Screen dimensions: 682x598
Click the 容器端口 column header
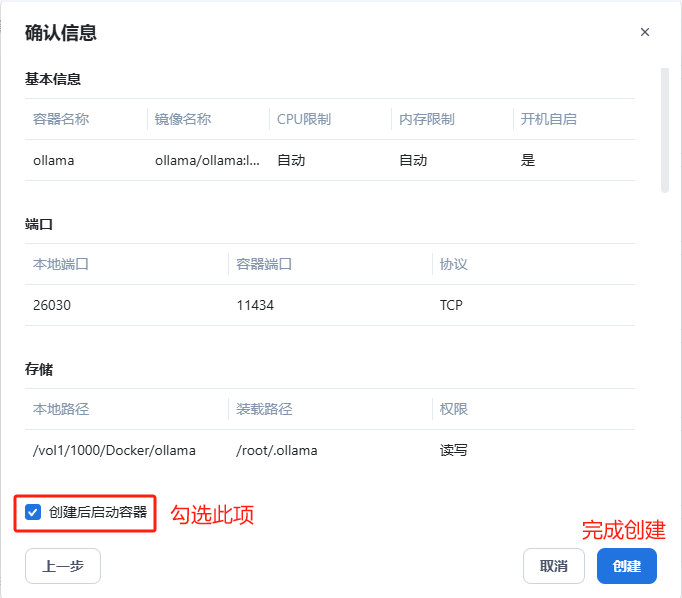(x=264, y=264)
